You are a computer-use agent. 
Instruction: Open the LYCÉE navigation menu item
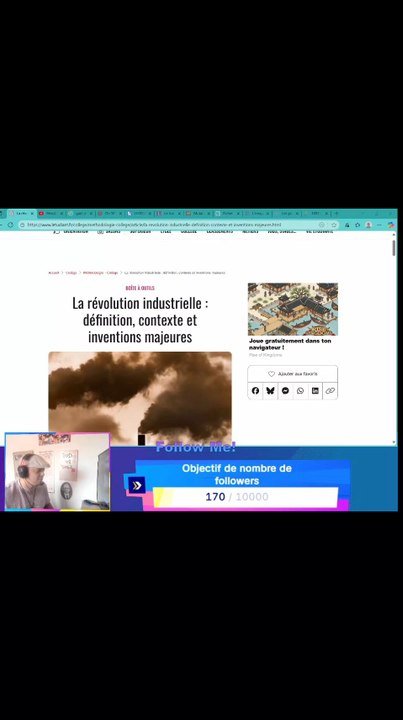coord(166,232)
